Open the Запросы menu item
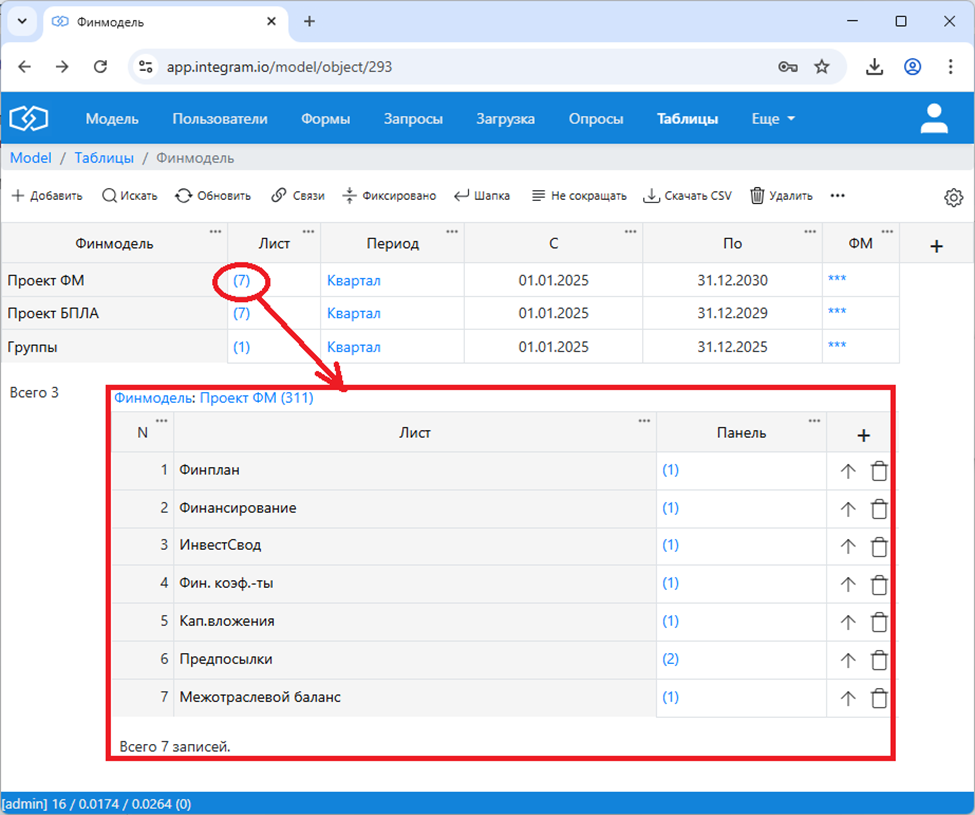This screenshot has height=815, width=975. [413, 119]
